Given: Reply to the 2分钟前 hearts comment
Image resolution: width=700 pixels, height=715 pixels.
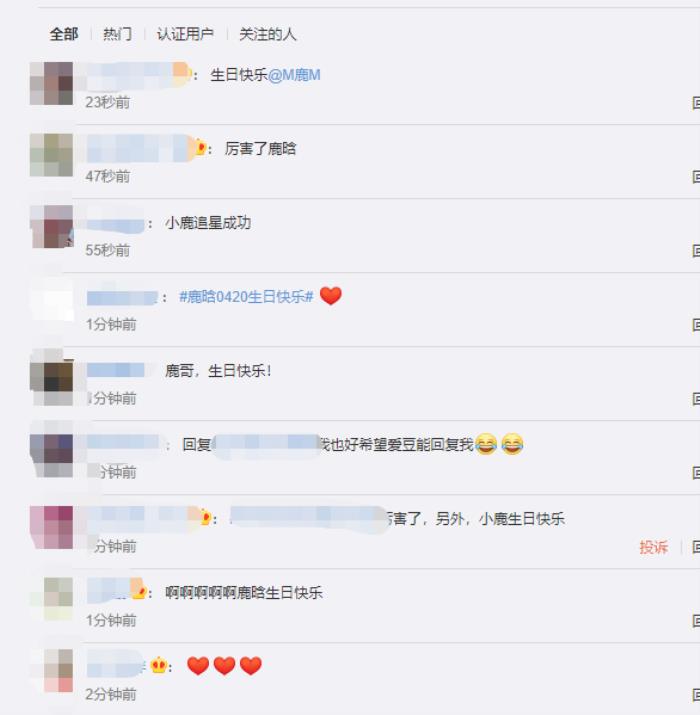Looking at the screenshot, I should (695, 694).
